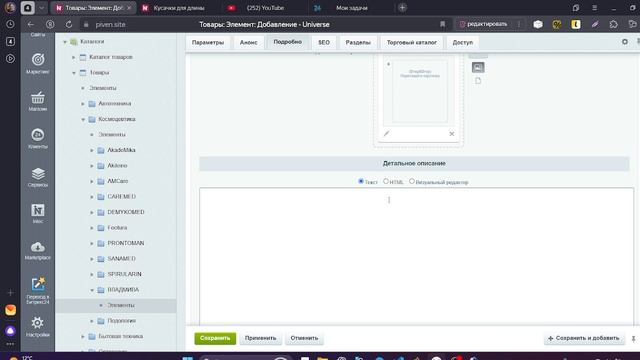640x360 pixels.
Task: Collapse the Товары tree node
Action: pos(74,73)
